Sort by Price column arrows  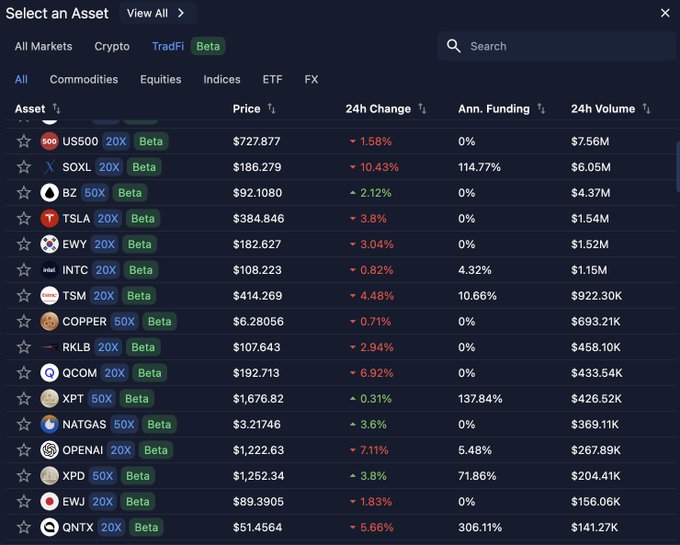tap(271, 108)
